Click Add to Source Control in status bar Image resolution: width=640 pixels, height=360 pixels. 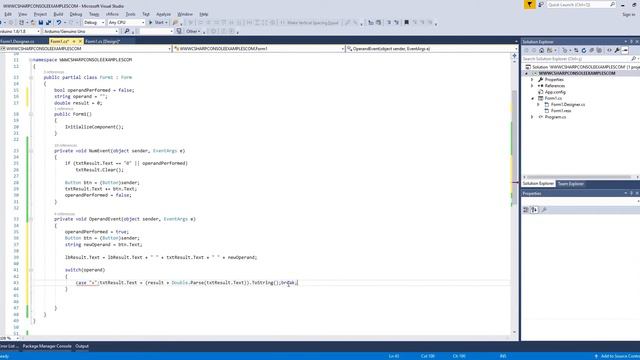point(617,356)
